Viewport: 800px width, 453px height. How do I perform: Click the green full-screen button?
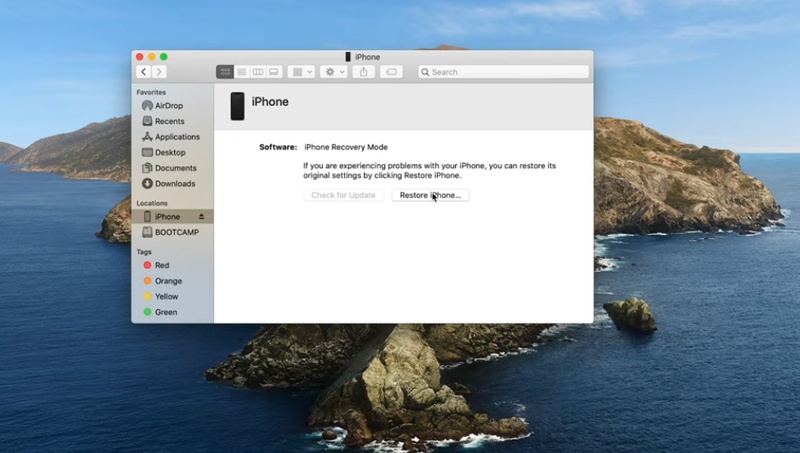(164, 57)
